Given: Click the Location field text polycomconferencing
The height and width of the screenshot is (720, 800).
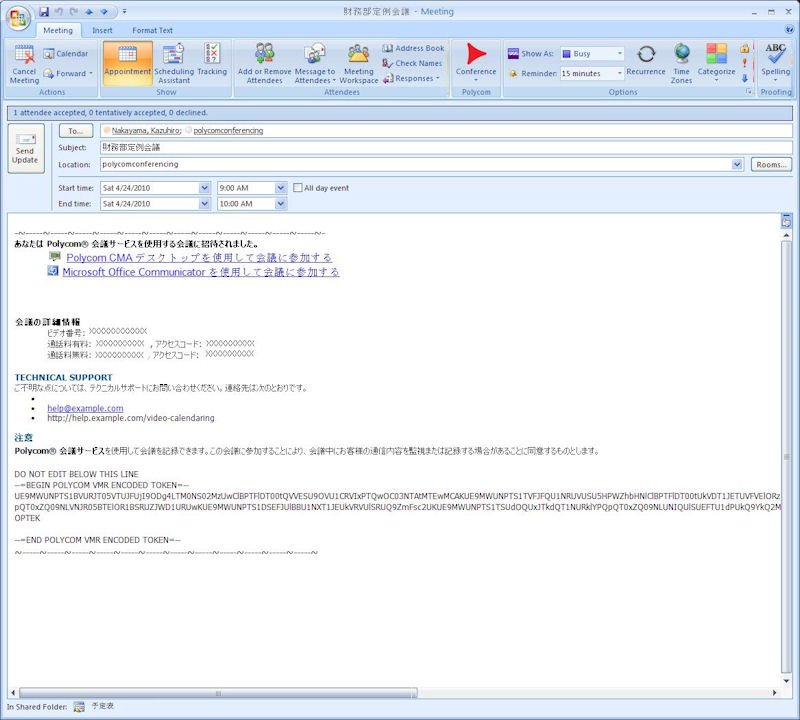Looking at the screenshot, I should (140, 164).
